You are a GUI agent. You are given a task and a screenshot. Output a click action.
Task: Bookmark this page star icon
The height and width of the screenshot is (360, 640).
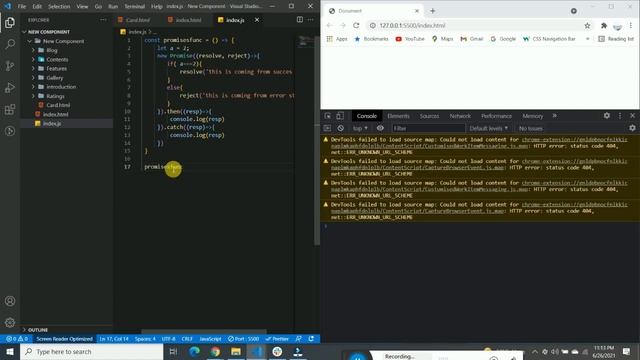(587, 25)
